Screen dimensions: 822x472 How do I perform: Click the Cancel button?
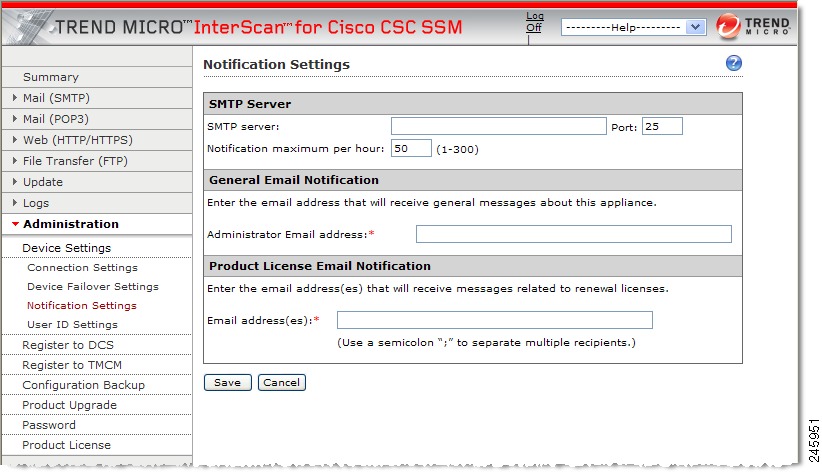click(282, 382)
